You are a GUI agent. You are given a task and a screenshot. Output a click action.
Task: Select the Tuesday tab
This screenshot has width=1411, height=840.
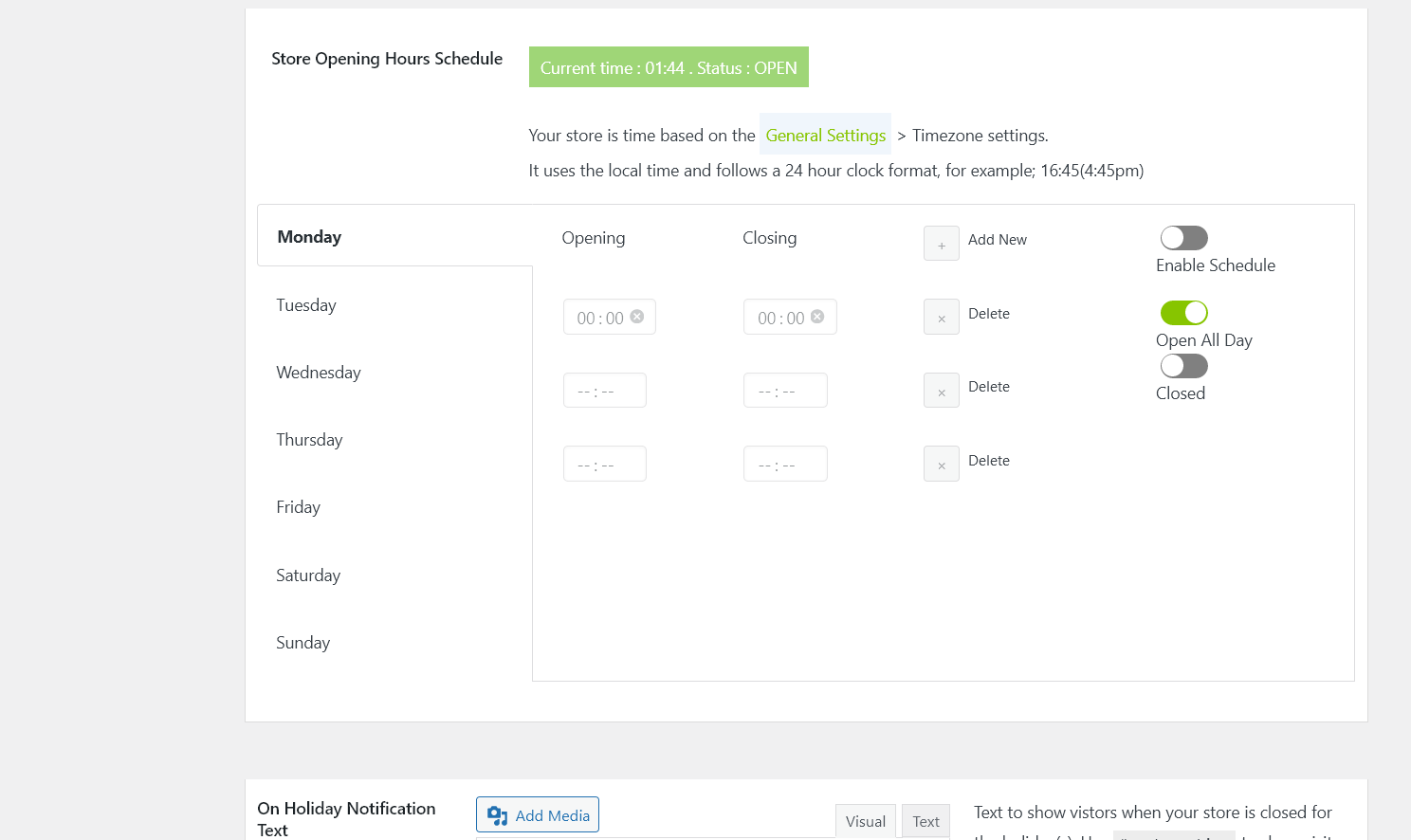pyautogui.click(x=306, y=305)
